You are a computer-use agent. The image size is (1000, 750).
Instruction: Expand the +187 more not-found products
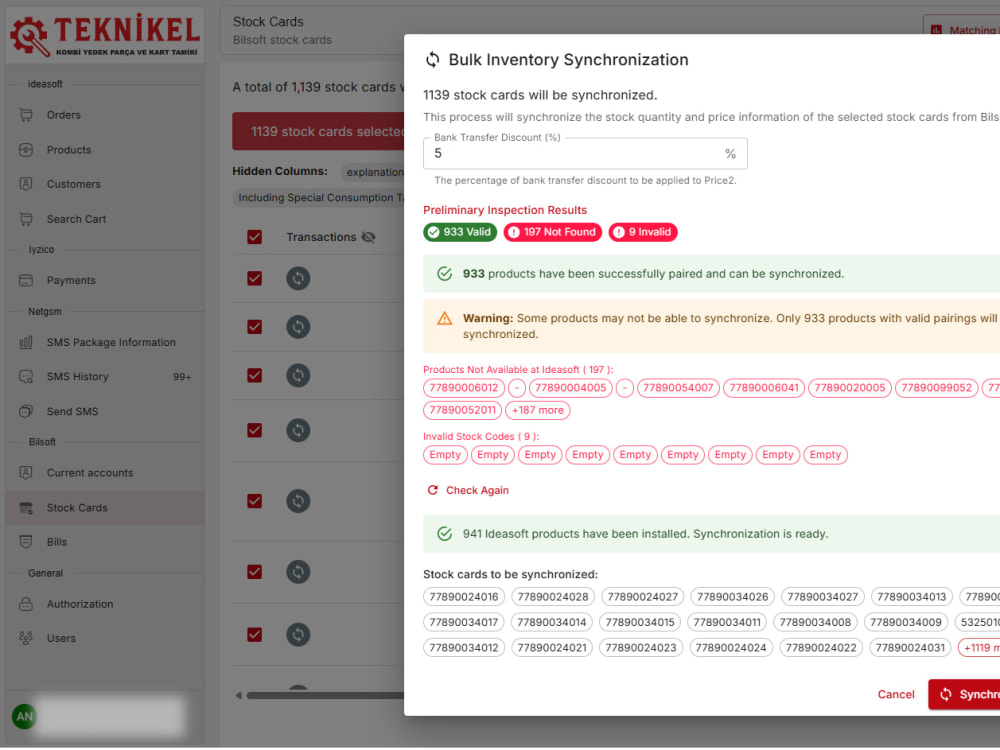(538, 410)
